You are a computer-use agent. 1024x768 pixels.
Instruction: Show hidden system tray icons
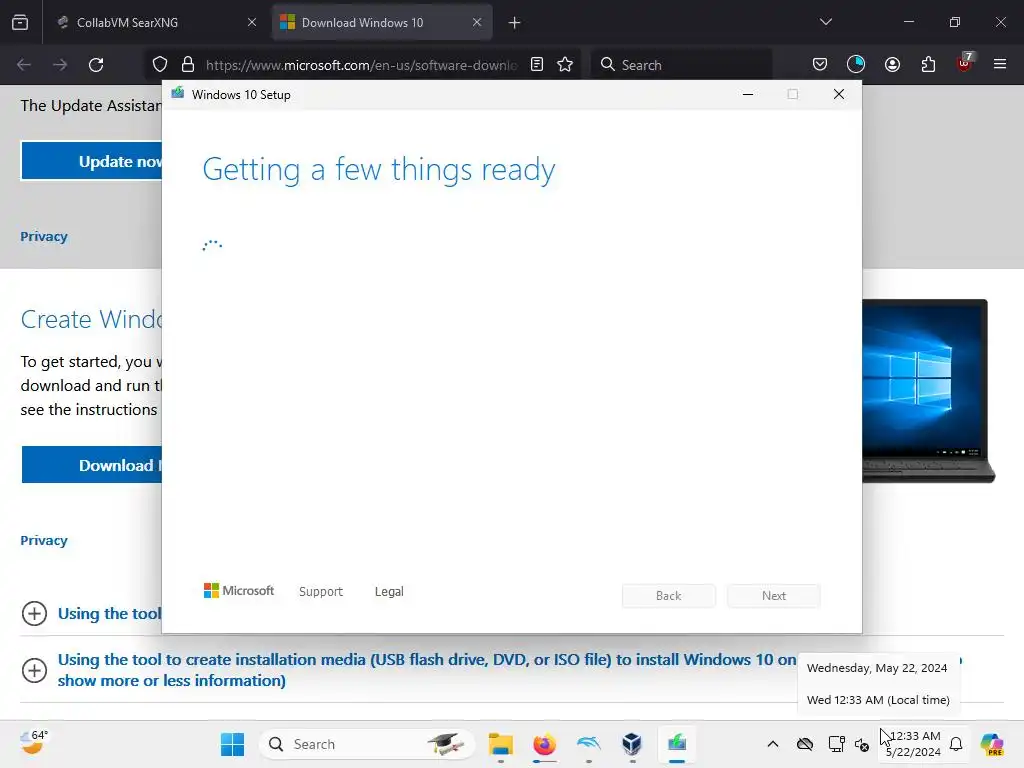[773, 744]
